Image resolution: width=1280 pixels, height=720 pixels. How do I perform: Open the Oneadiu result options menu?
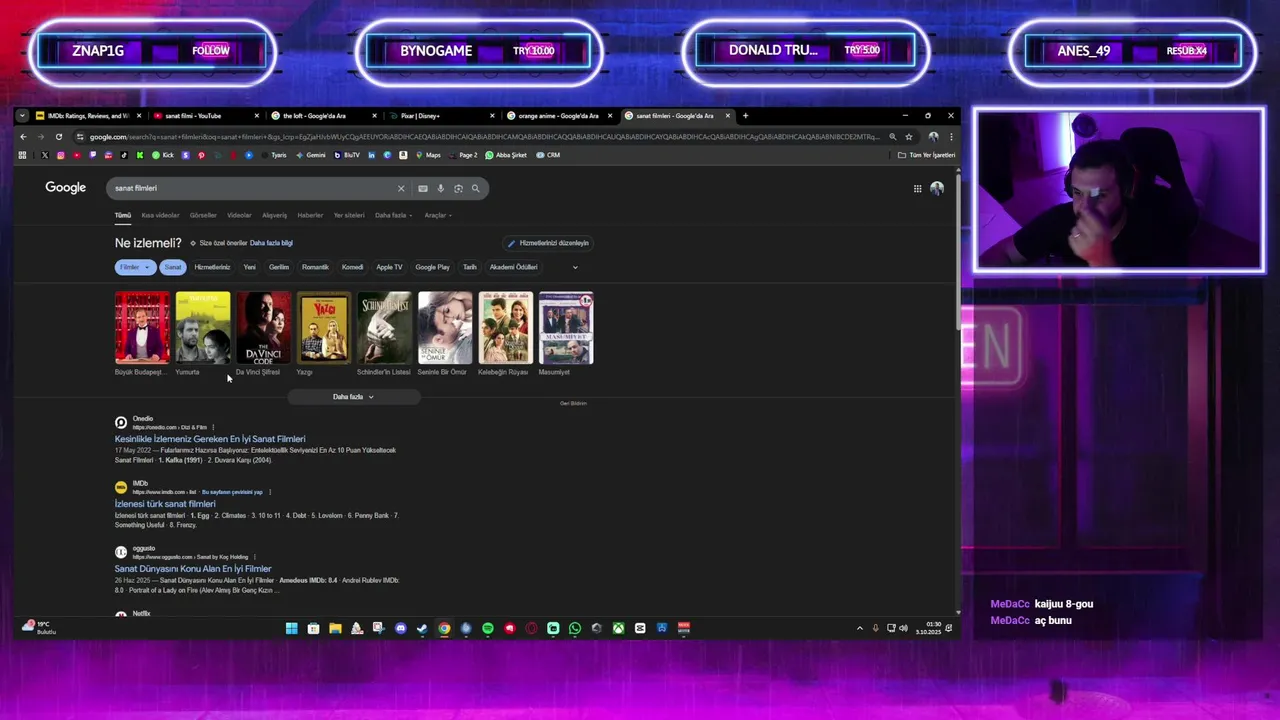point(213,427)
